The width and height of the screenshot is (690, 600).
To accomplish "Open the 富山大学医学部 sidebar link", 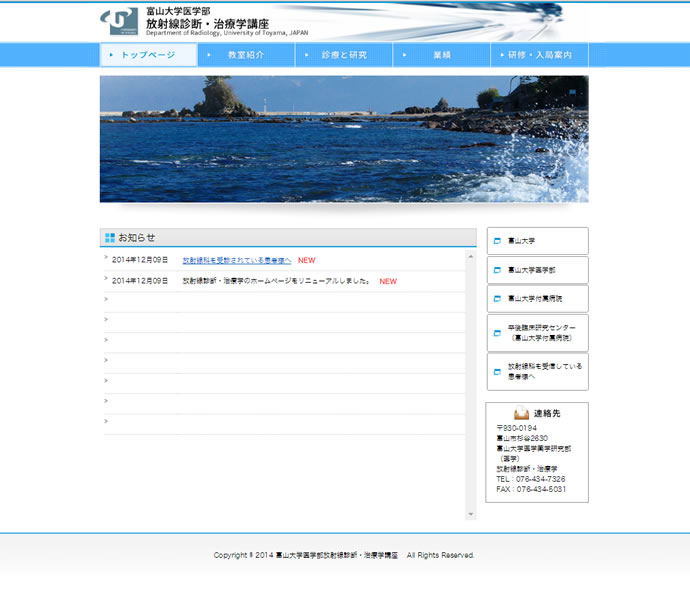I will [538, 270].
